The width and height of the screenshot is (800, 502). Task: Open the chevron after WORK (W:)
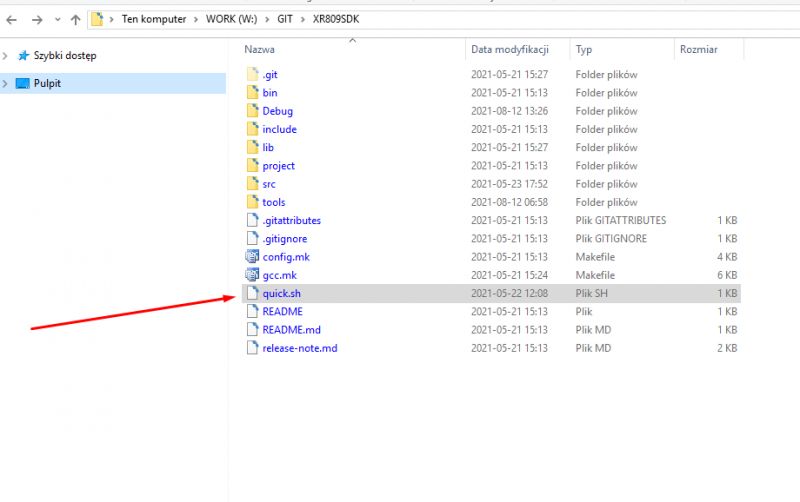pos(267,19)
